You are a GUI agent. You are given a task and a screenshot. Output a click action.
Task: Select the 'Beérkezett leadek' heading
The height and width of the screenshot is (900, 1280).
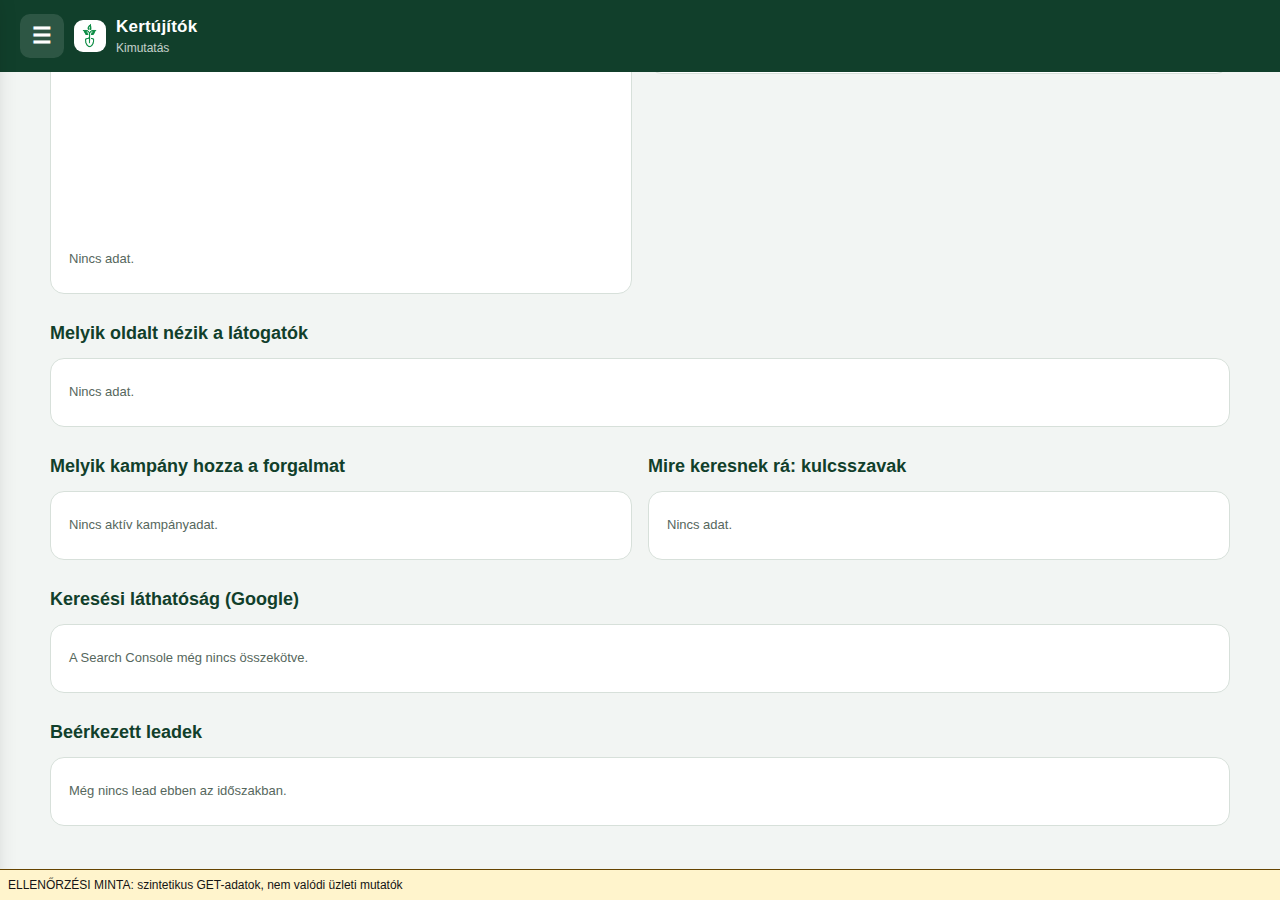coord(126,732)
